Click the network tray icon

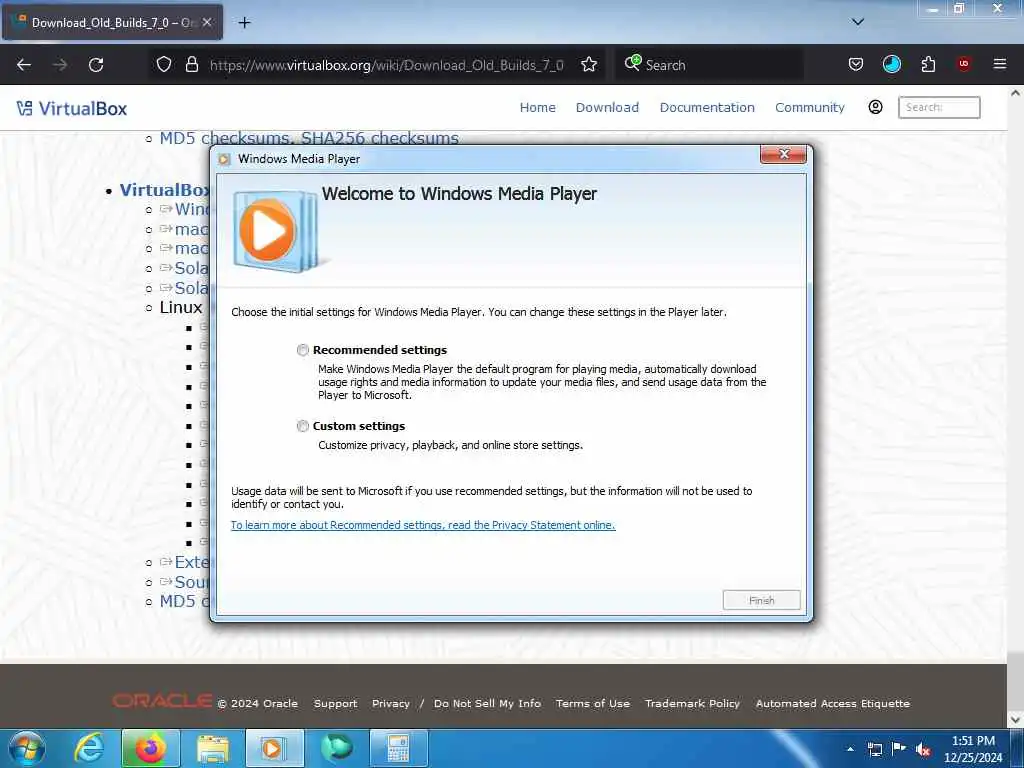(874, 749)
